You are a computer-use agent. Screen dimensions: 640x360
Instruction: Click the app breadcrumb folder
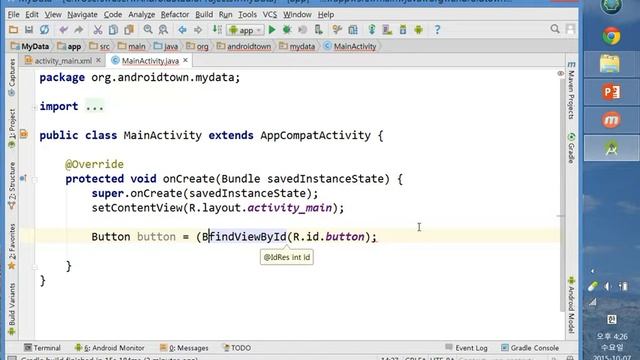point(69,46)
